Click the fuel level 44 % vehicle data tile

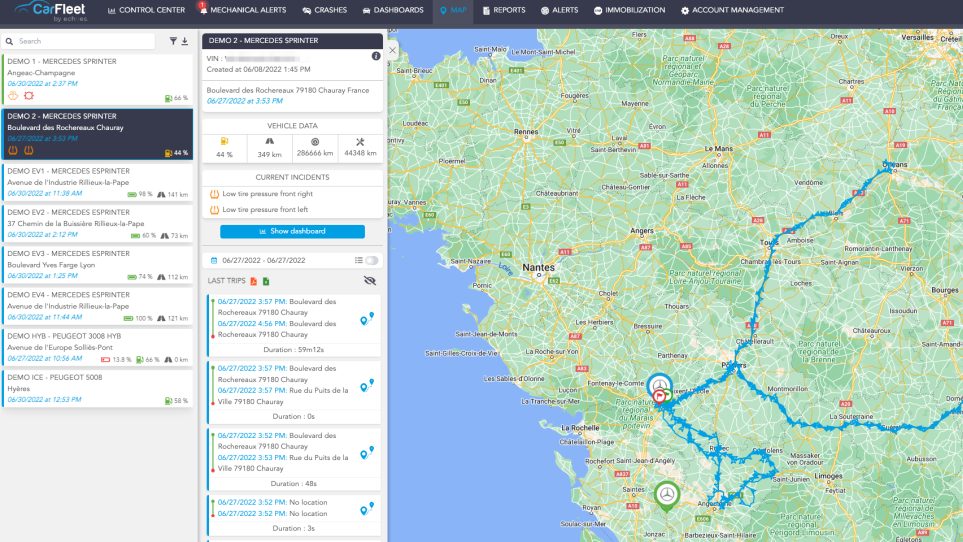[224, 147]
